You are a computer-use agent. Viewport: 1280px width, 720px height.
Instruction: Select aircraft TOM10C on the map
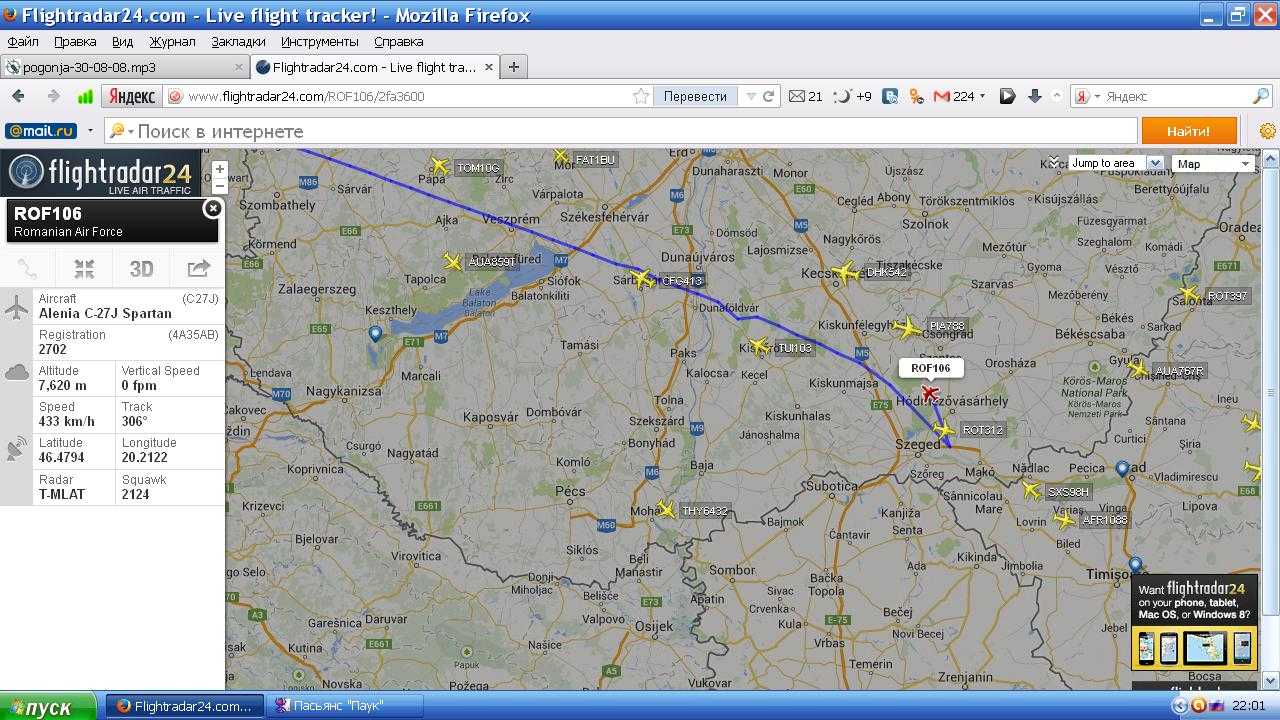point(439,166)
